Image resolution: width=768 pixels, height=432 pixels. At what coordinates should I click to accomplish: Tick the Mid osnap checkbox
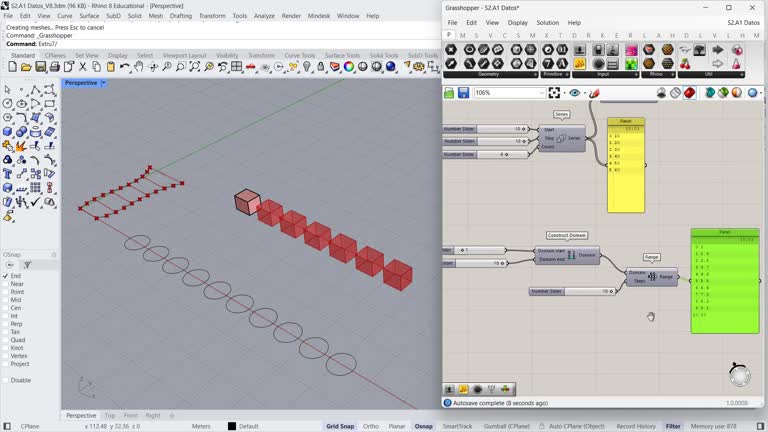tap(6, 300)
